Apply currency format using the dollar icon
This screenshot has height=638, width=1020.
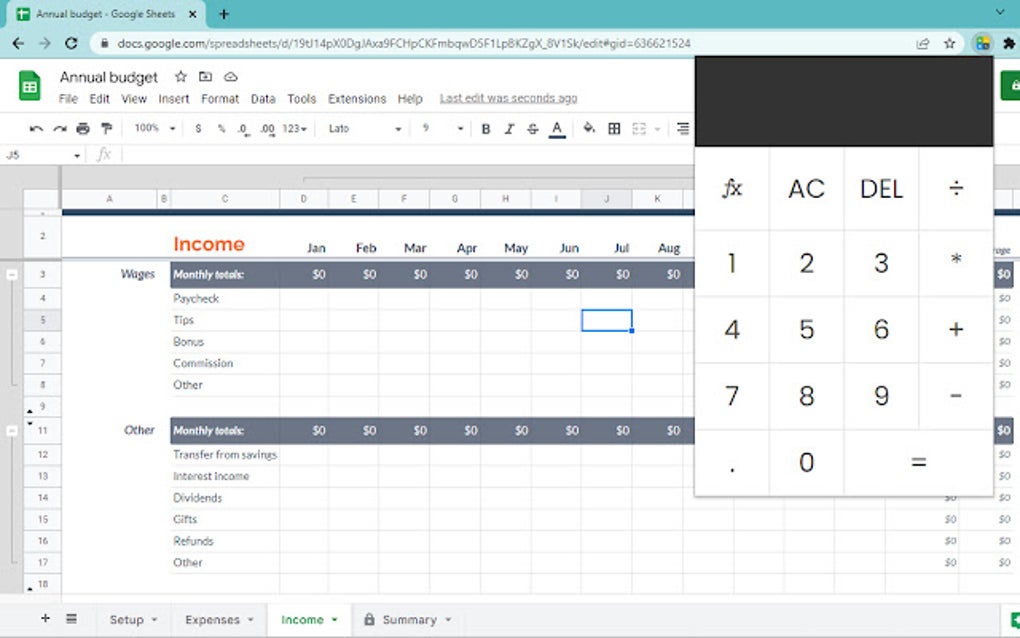198,129
